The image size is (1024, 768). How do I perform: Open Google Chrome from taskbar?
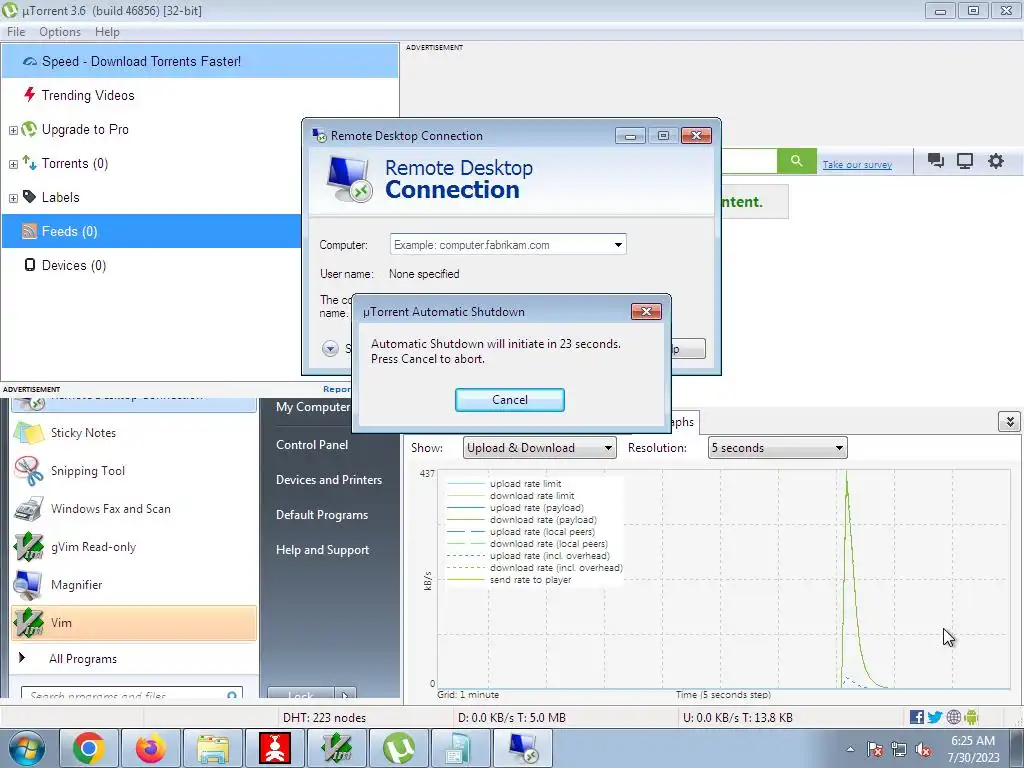pyautogui.click(x=89, y=748)
